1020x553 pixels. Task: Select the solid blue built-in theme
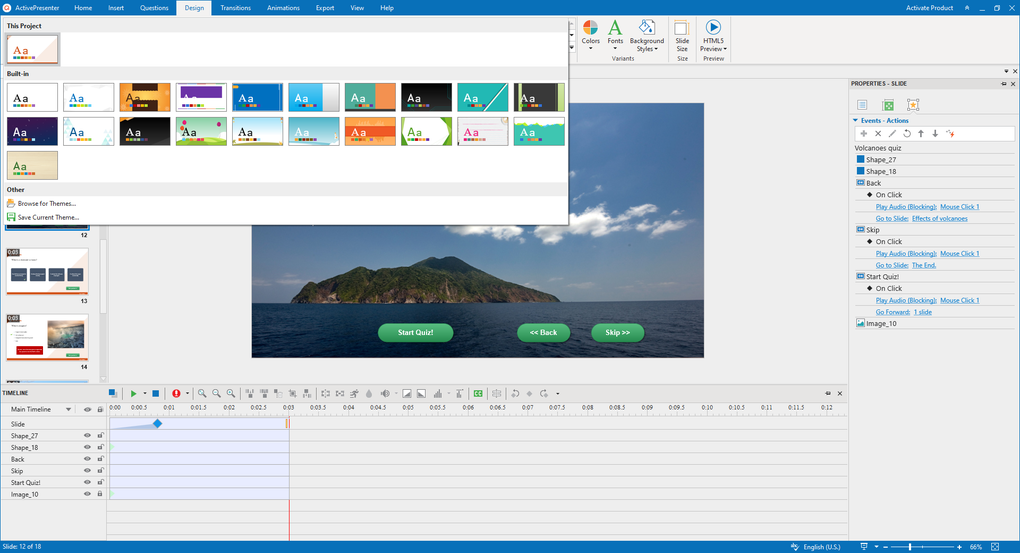(x=258, y=98)
